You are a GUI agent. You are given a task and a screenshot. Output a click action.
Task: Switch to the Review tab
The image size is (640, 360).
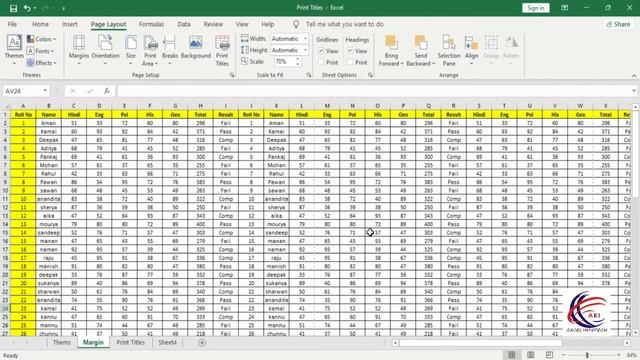tap(213, 24)
